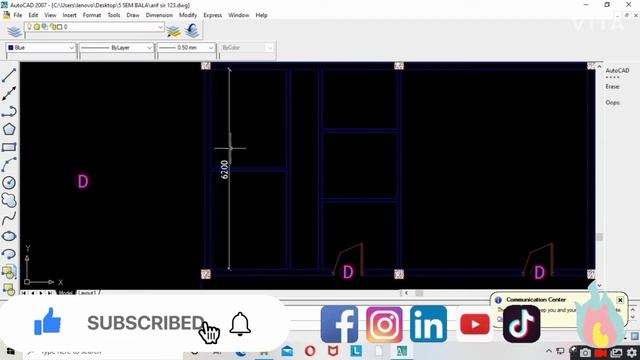Toggle layer 0 on/off lightbulb
Viewport: 640px width, 360px height.
29,27
